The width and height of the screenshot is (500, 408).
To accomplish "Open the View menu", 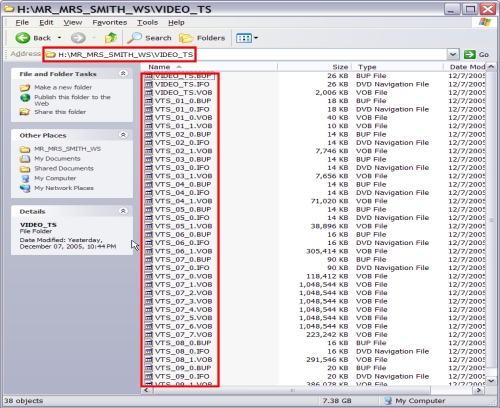I will coord(73,23).
